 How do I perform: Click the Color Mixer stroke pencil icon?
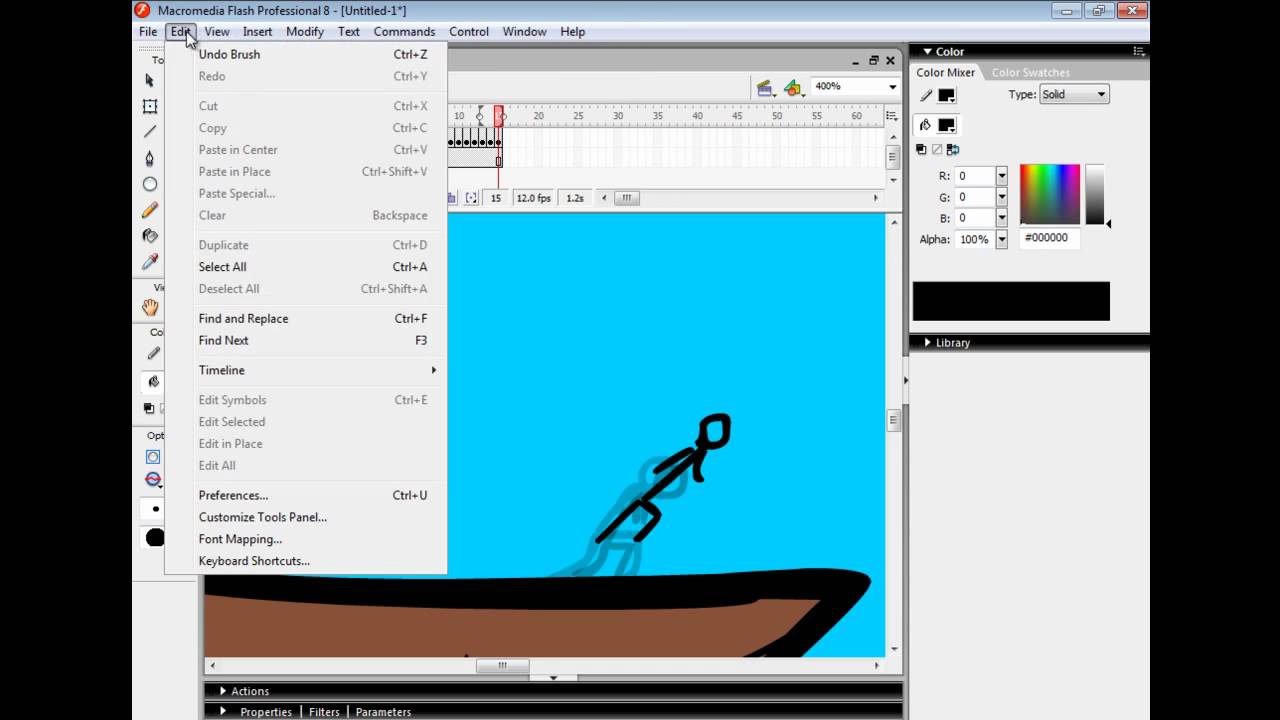click(x=926, y=96)
